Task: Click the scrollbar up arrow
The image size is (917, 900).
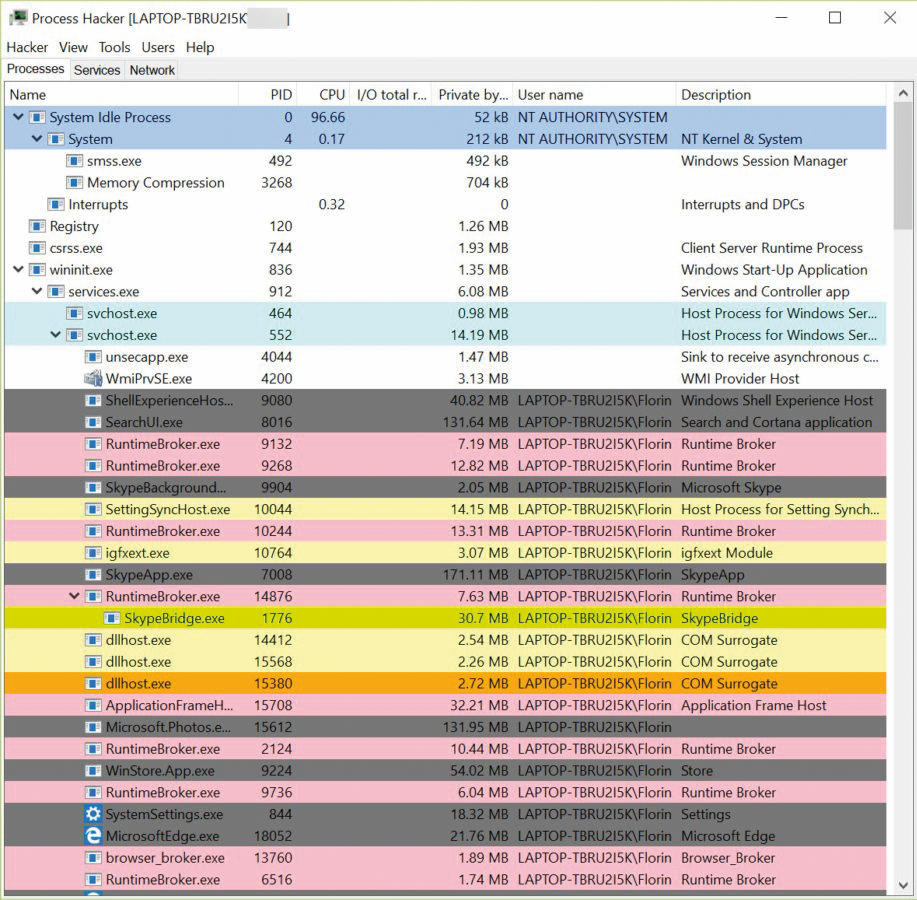Action: point(903,93)
